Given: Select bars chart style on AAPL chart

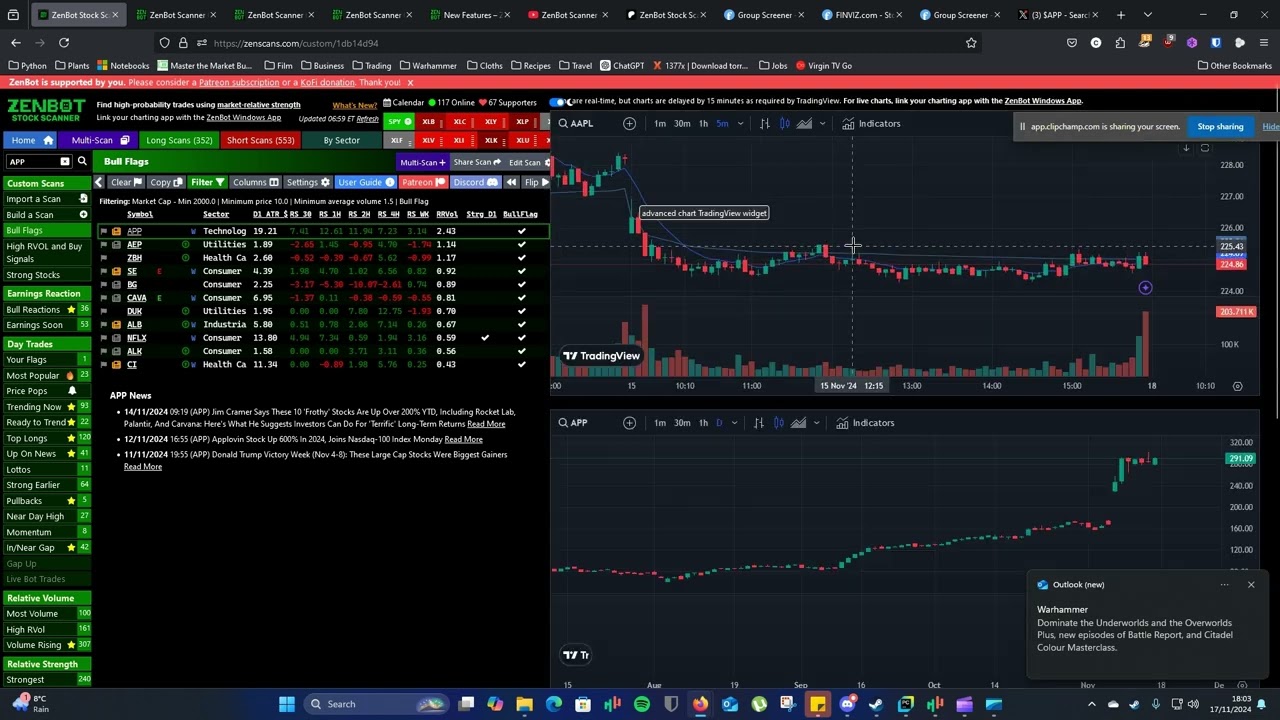Looking at the screenshot, I should (x=765, y=124).
